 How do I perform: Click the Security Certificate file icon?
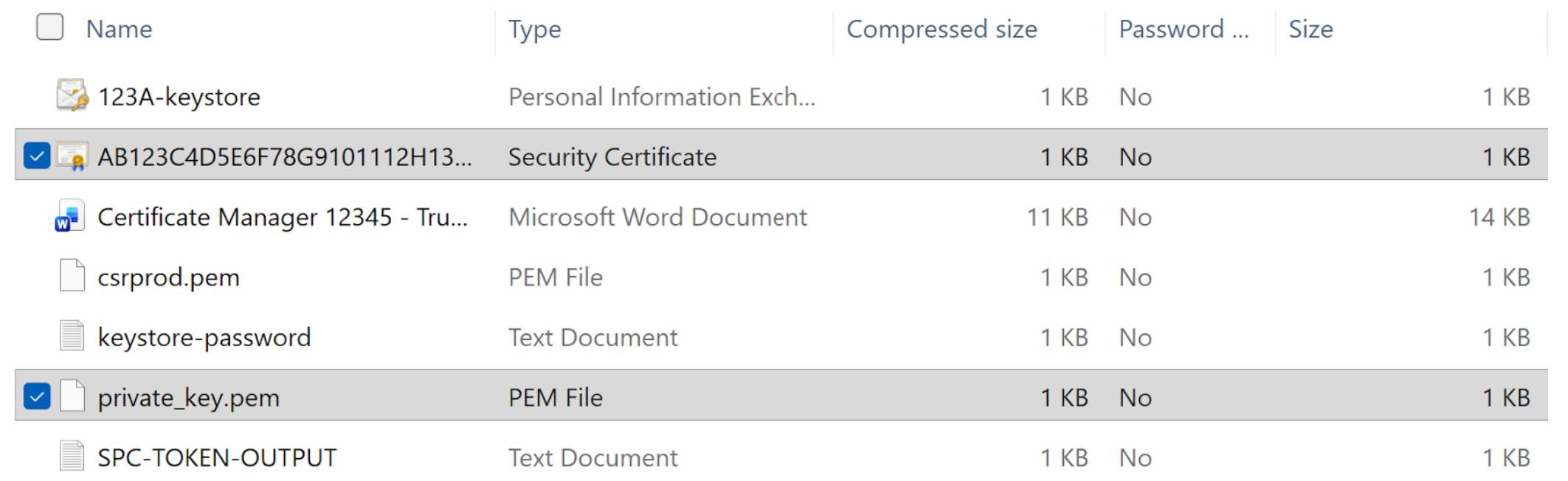72,156
